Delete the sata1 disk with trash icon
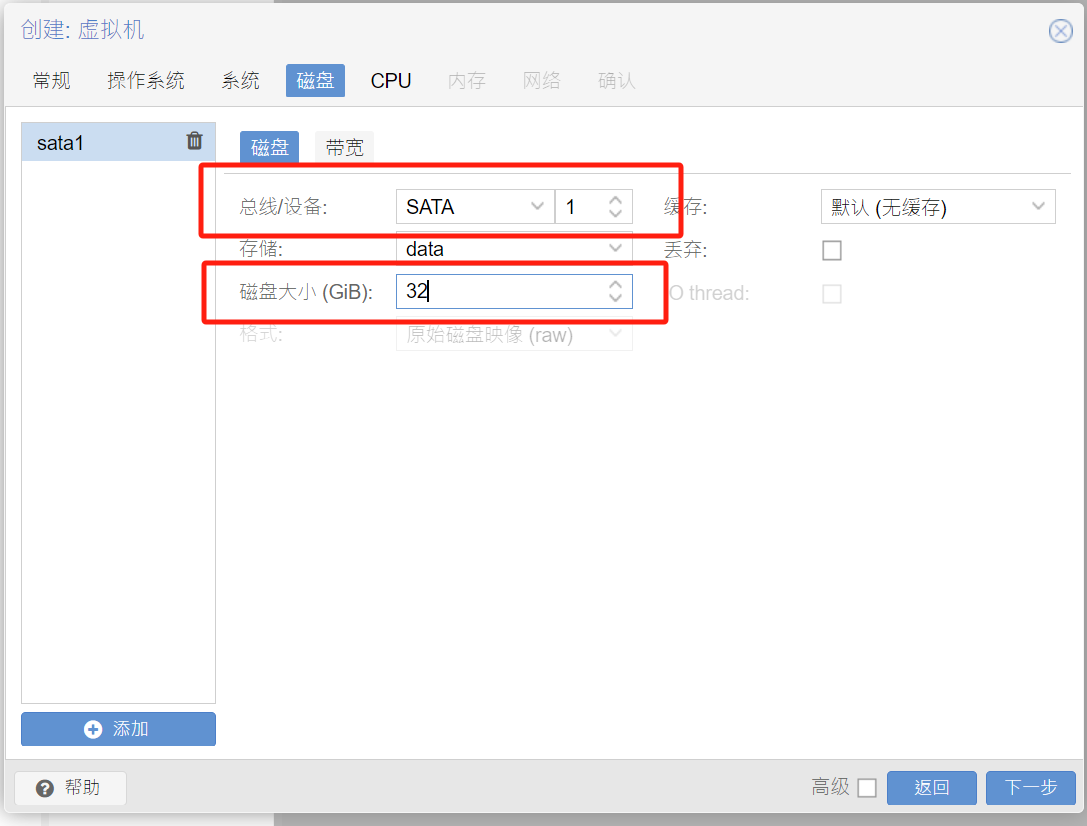 click(x=195, y=141)
